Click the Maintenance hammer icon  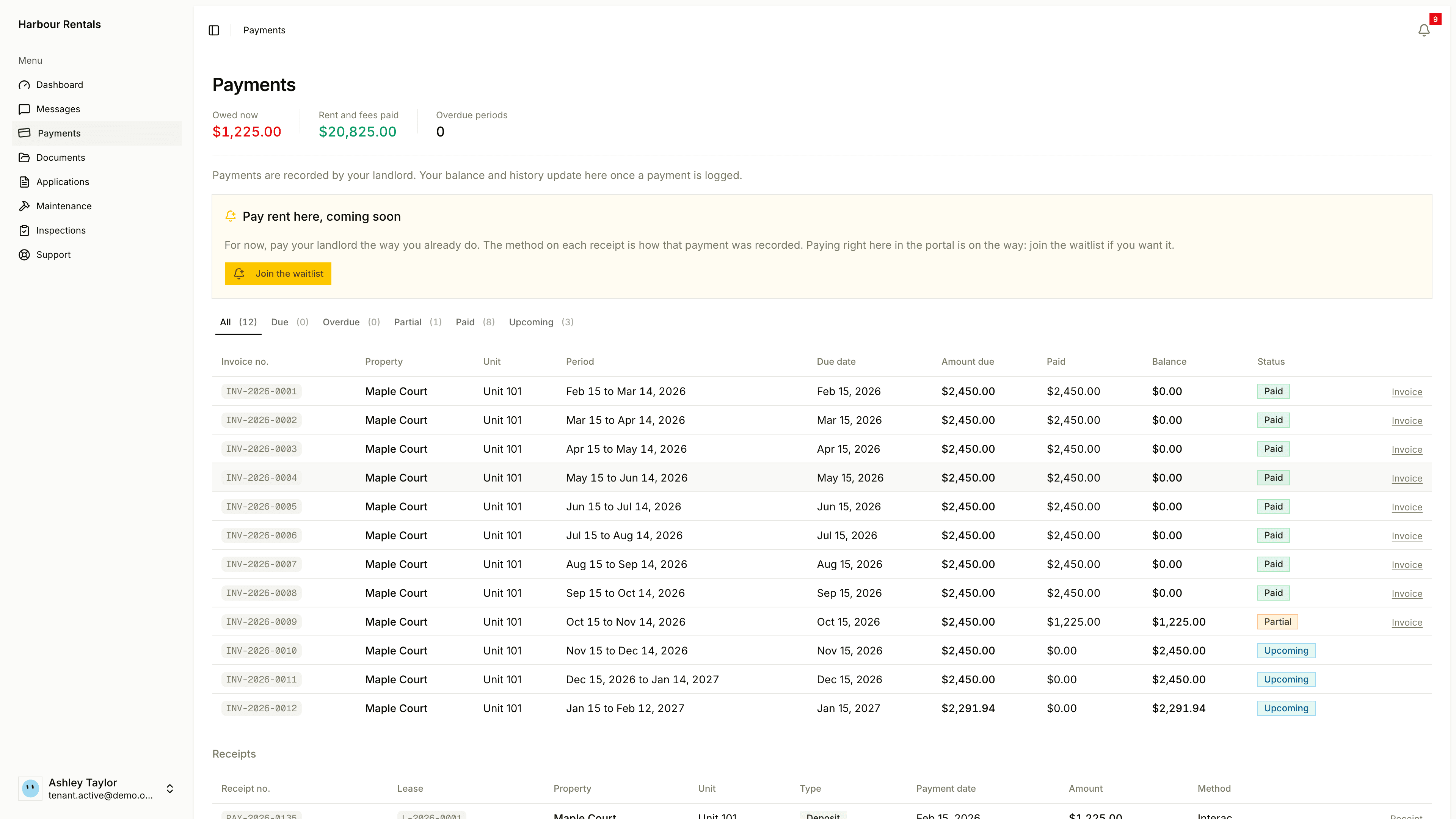point(24,206)
